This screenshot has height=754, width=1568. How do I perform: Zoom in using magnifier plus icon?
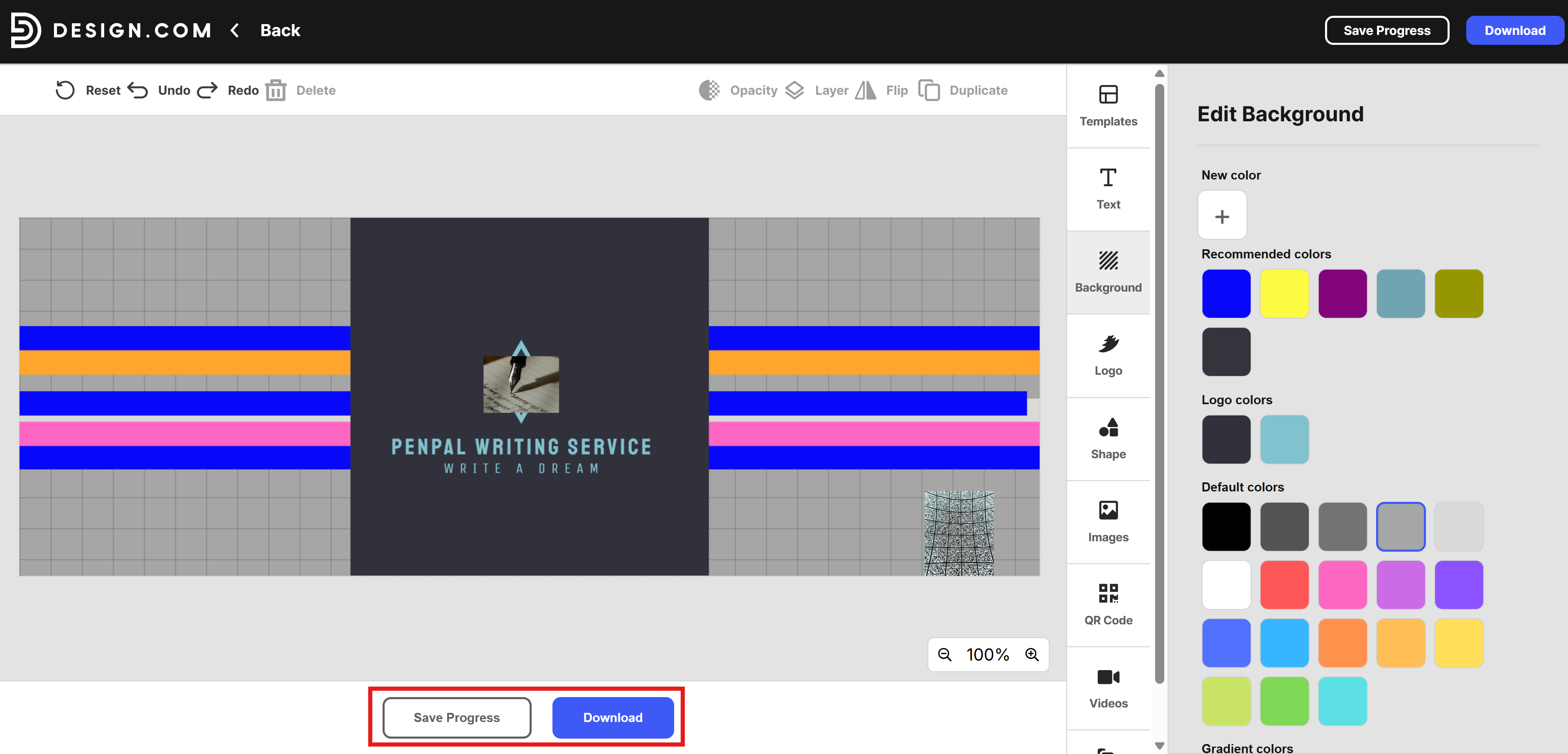(x=1032, y=654)
